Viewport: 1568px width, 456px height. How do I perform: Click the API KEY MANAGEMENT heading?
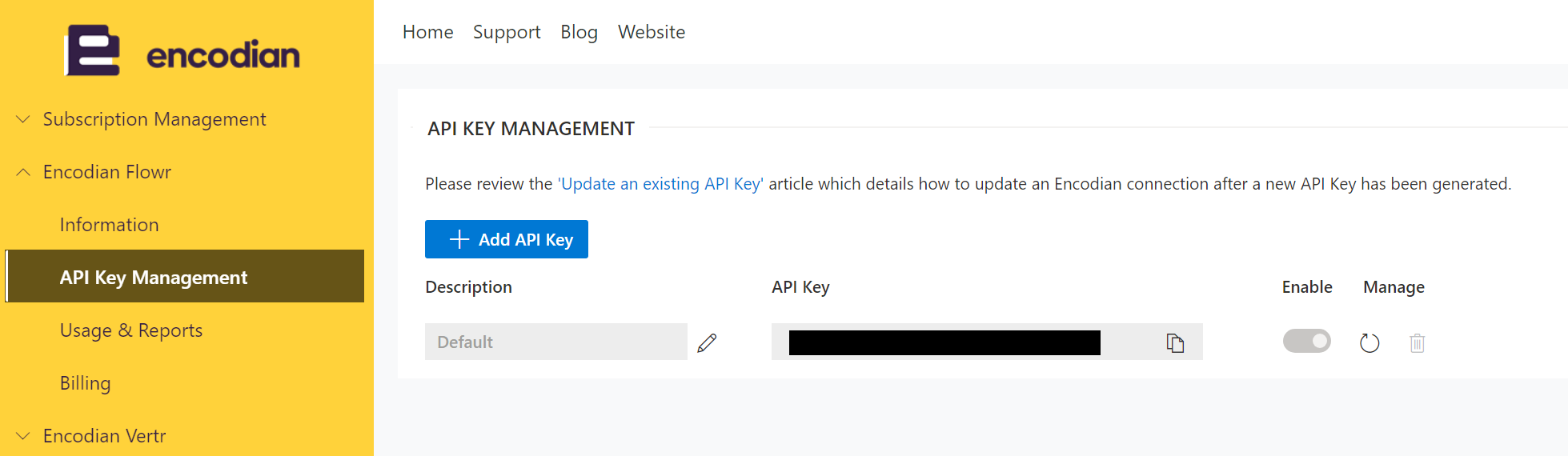click(x=531, y=129)
